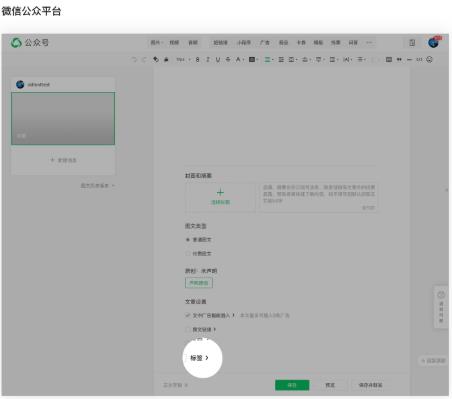
Task: Click the 保存并群发 button
Action: (x=370, y=385)
